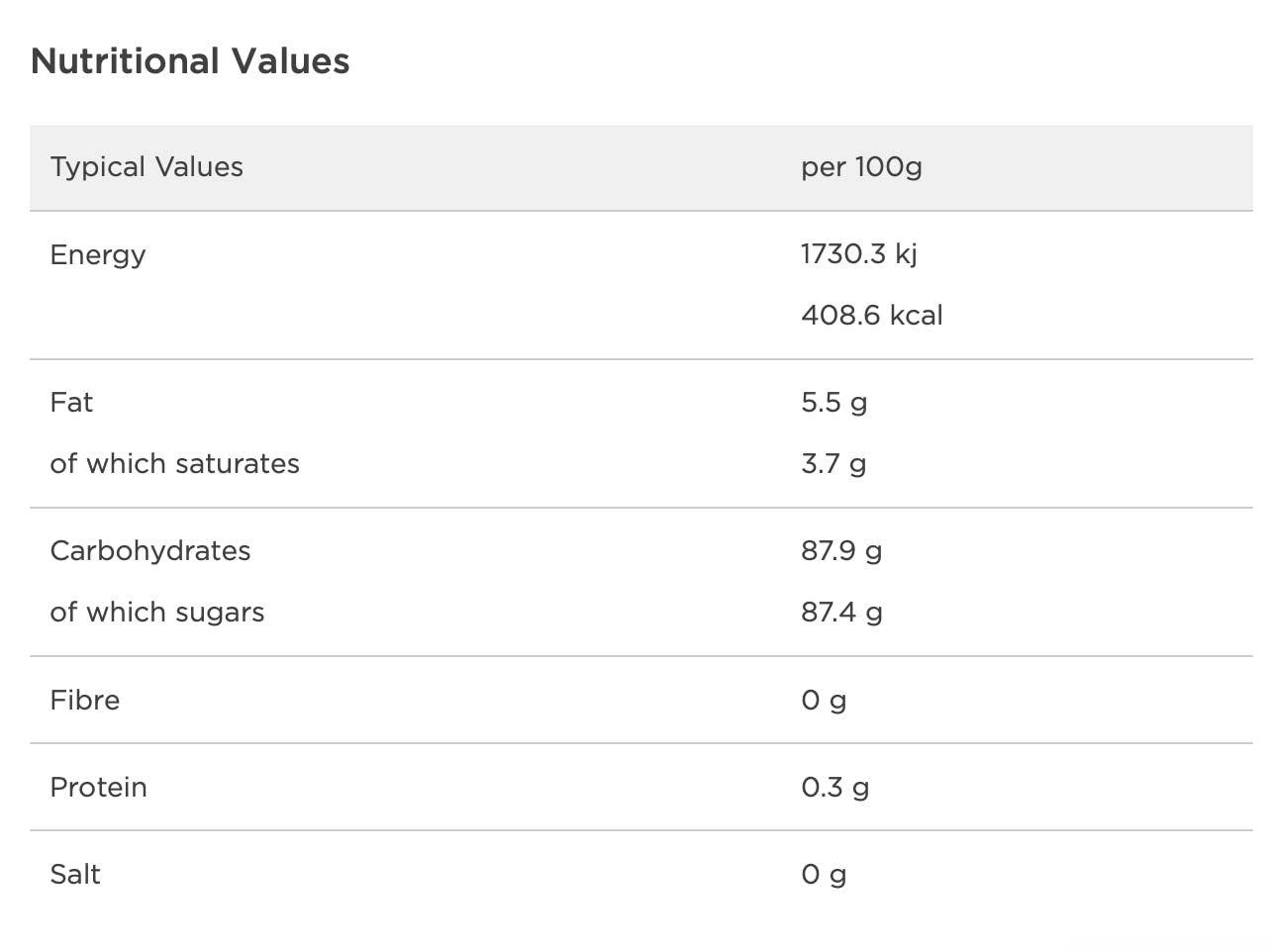Click the 1730.3 kj energy value
The width and height of the screenshot is (1273, 952).
(858, 253)
